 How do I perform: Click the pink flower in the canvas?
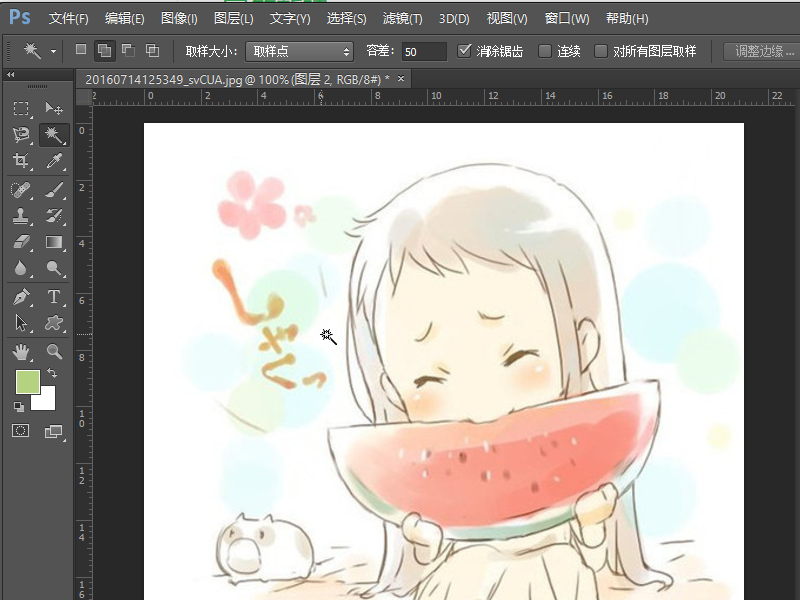(252, 204)
